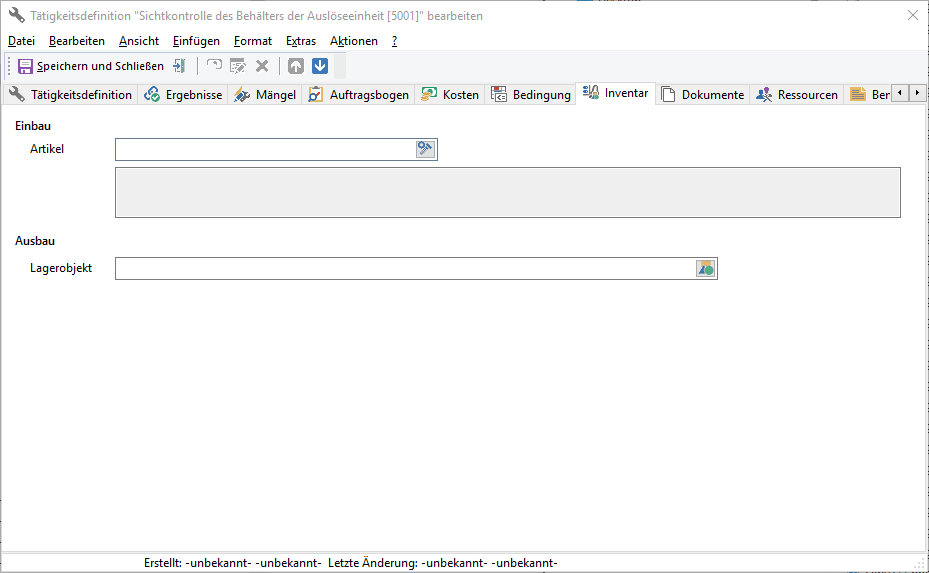Click Speichern und Schließen button

pos(91,66)
